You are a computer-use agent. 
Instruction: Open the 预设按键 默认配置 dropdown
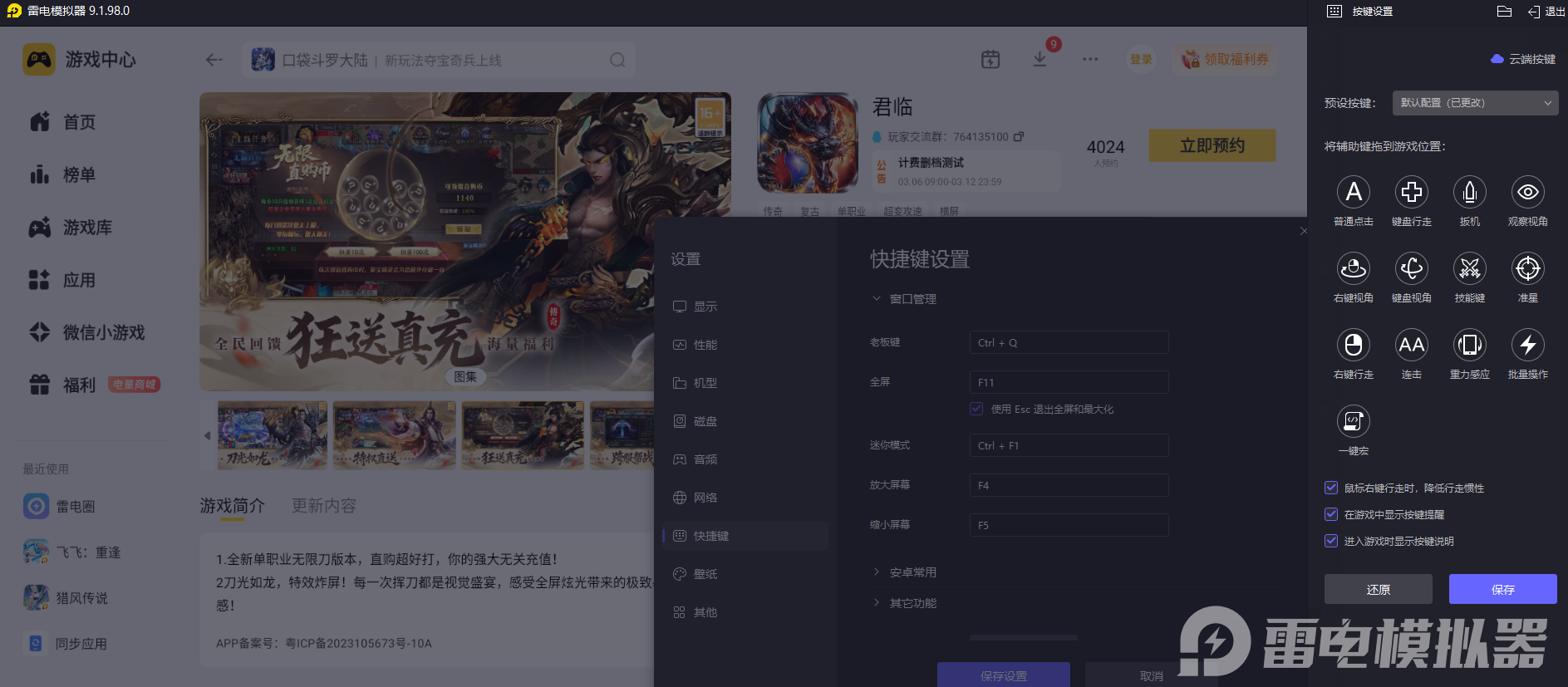tap(1475, 103)
